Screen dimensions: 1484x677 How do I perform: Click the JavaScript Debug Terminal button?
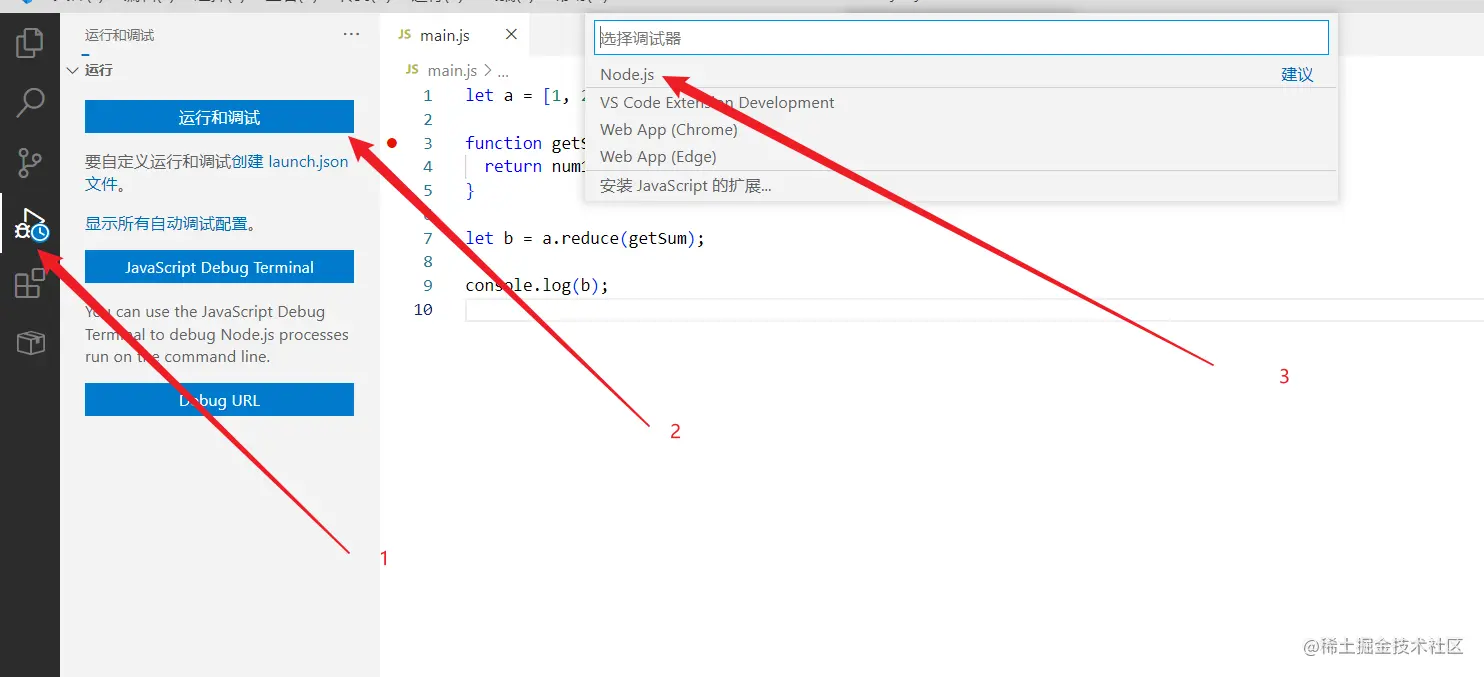pos(219,267)
